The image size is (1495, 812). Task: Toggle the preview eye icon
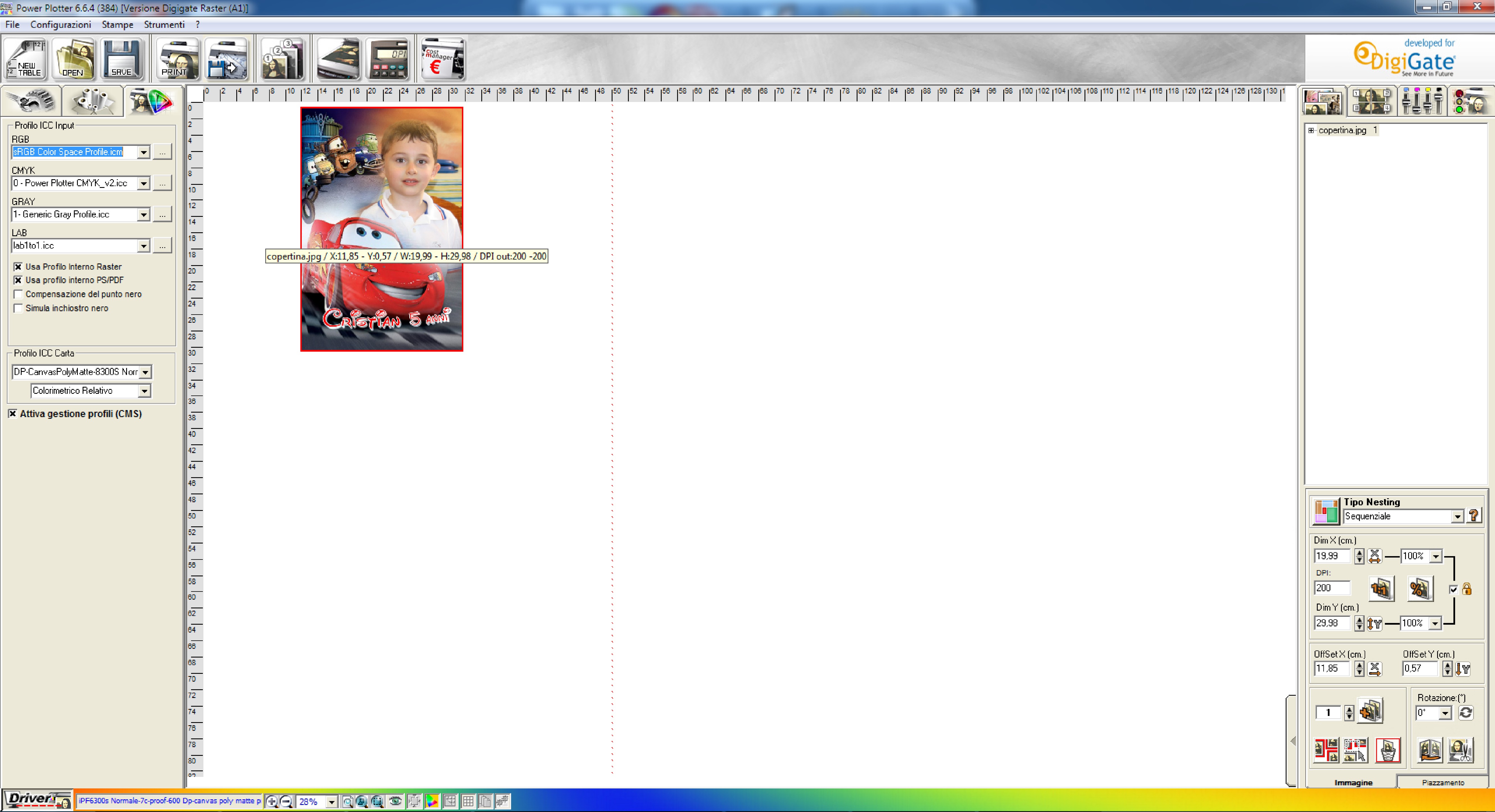click(396, 802)
